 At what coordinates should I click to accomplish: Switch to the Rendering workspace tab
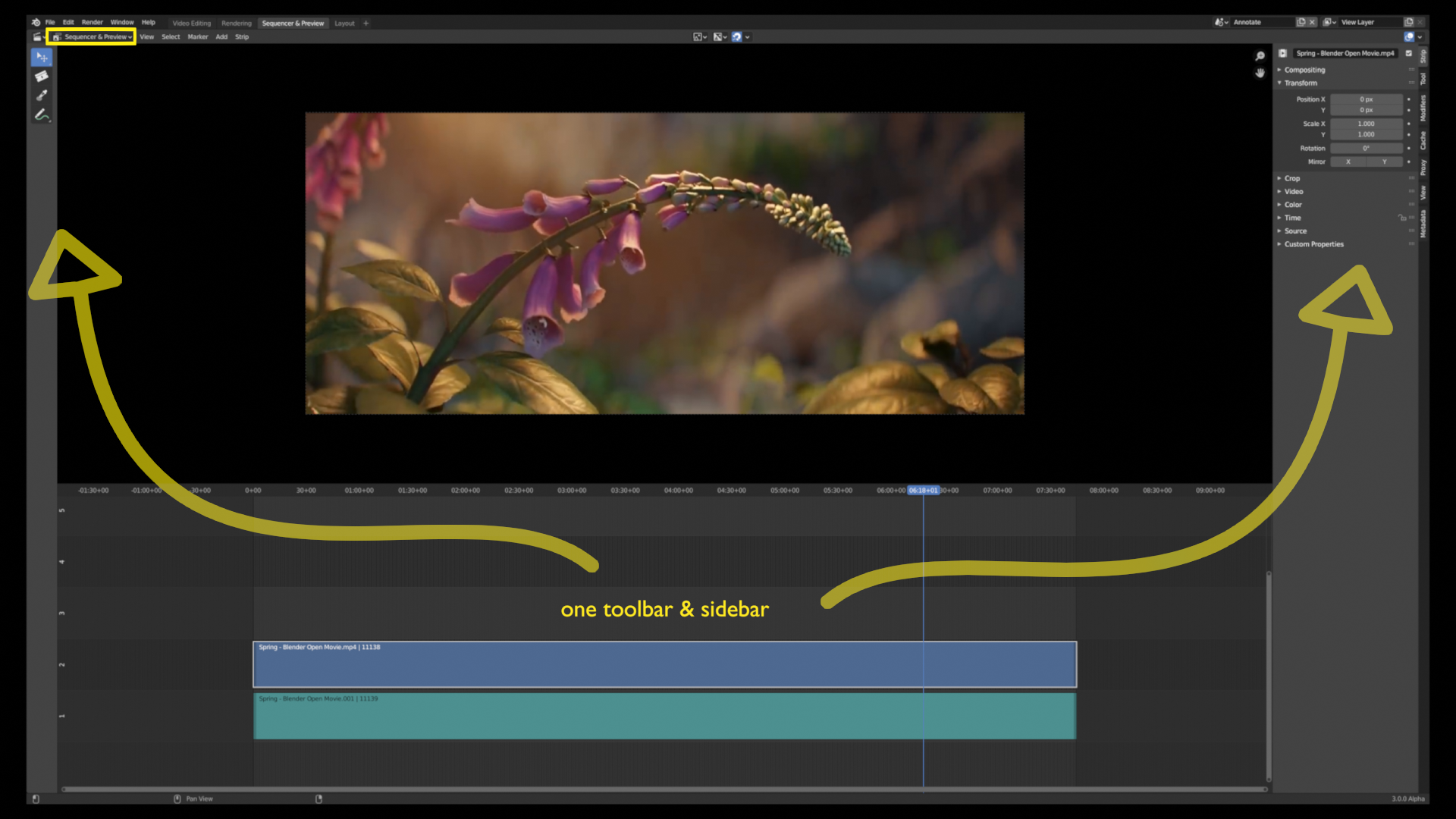(x=236, y=23)
